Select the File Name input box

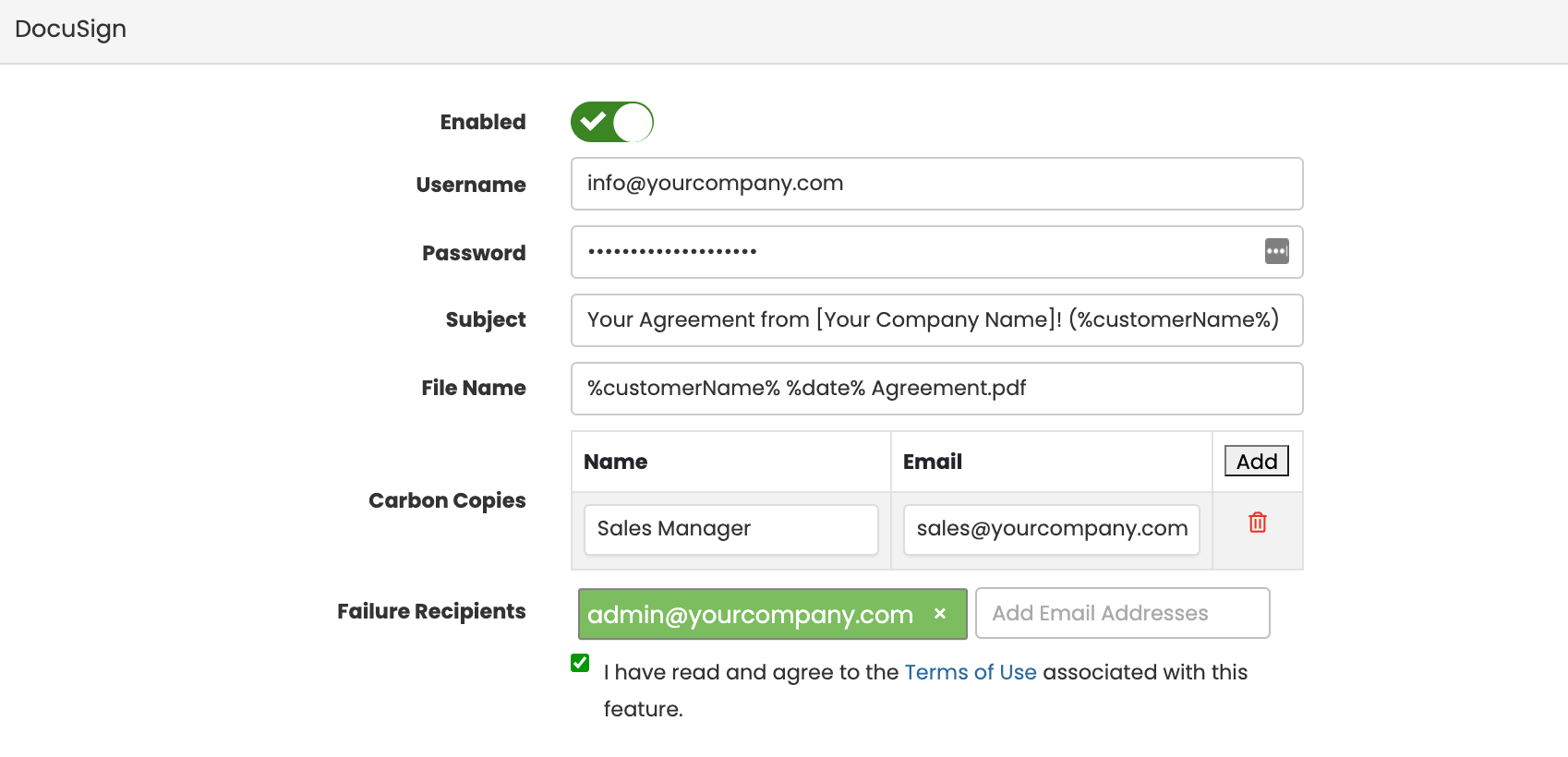click(x=936, y=389)
